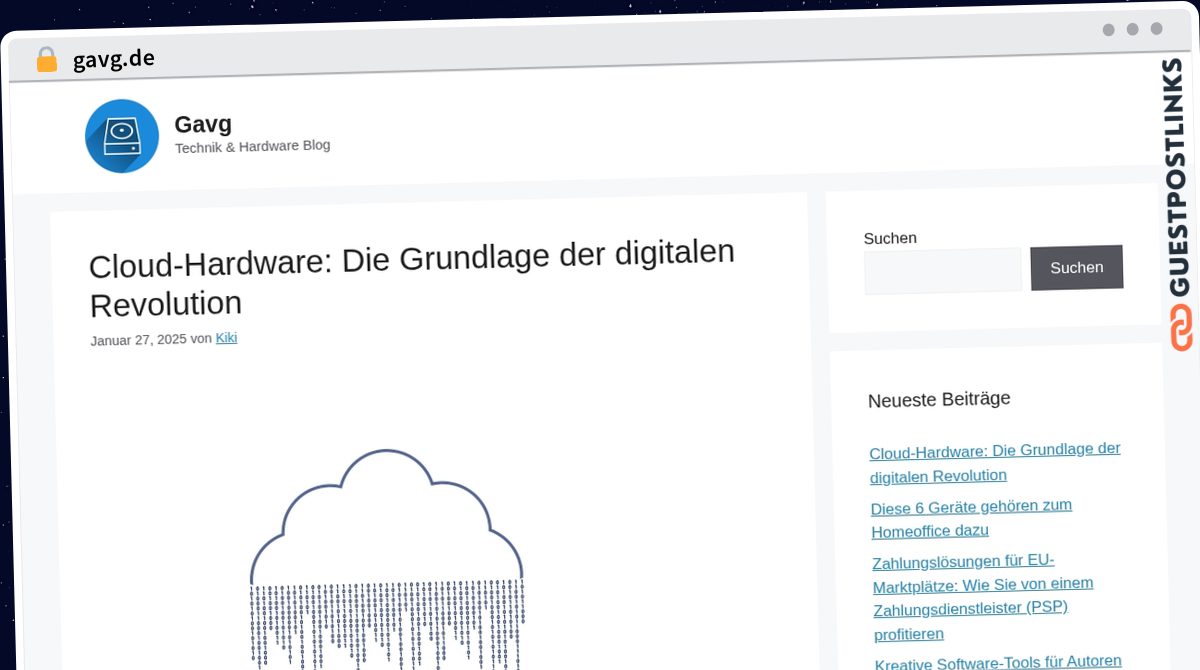Viewport: 1200px width, 670px height.
Task: Click the orange padlock icon
Action: point(46,60)
